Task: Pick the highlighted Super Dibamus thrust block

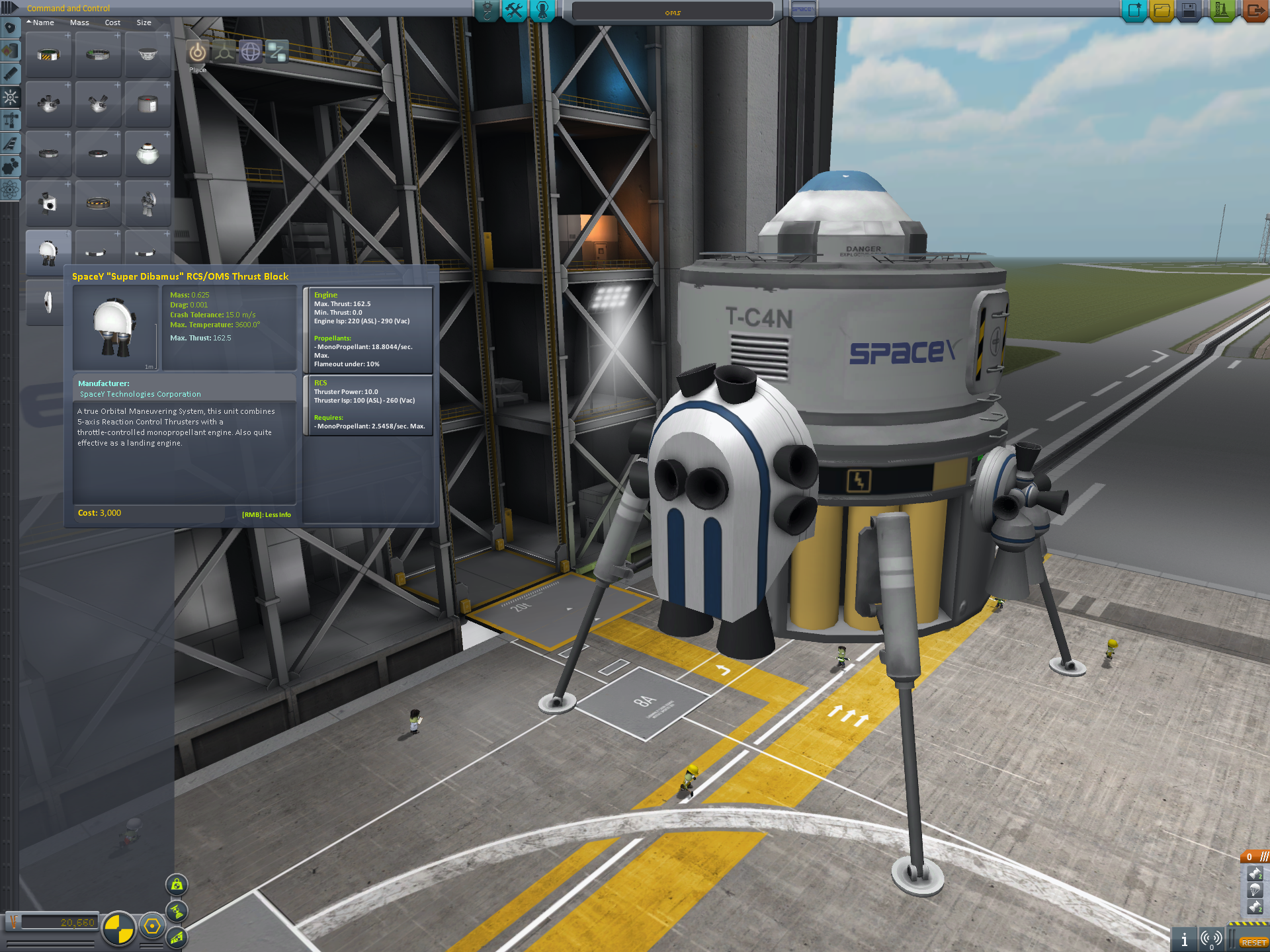Action: click(x=48, y=252)
